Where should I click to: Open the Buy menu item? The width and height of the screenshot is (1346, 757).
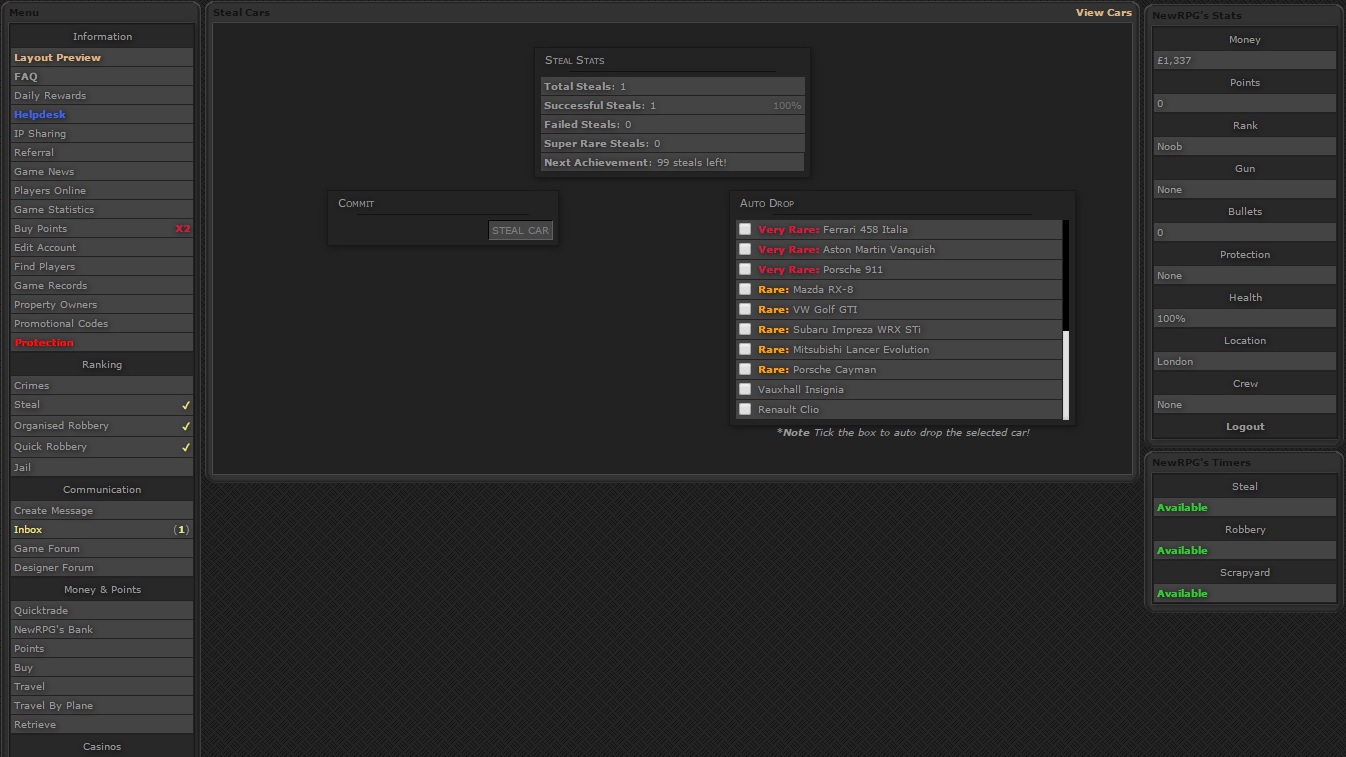tap(101, 668)
